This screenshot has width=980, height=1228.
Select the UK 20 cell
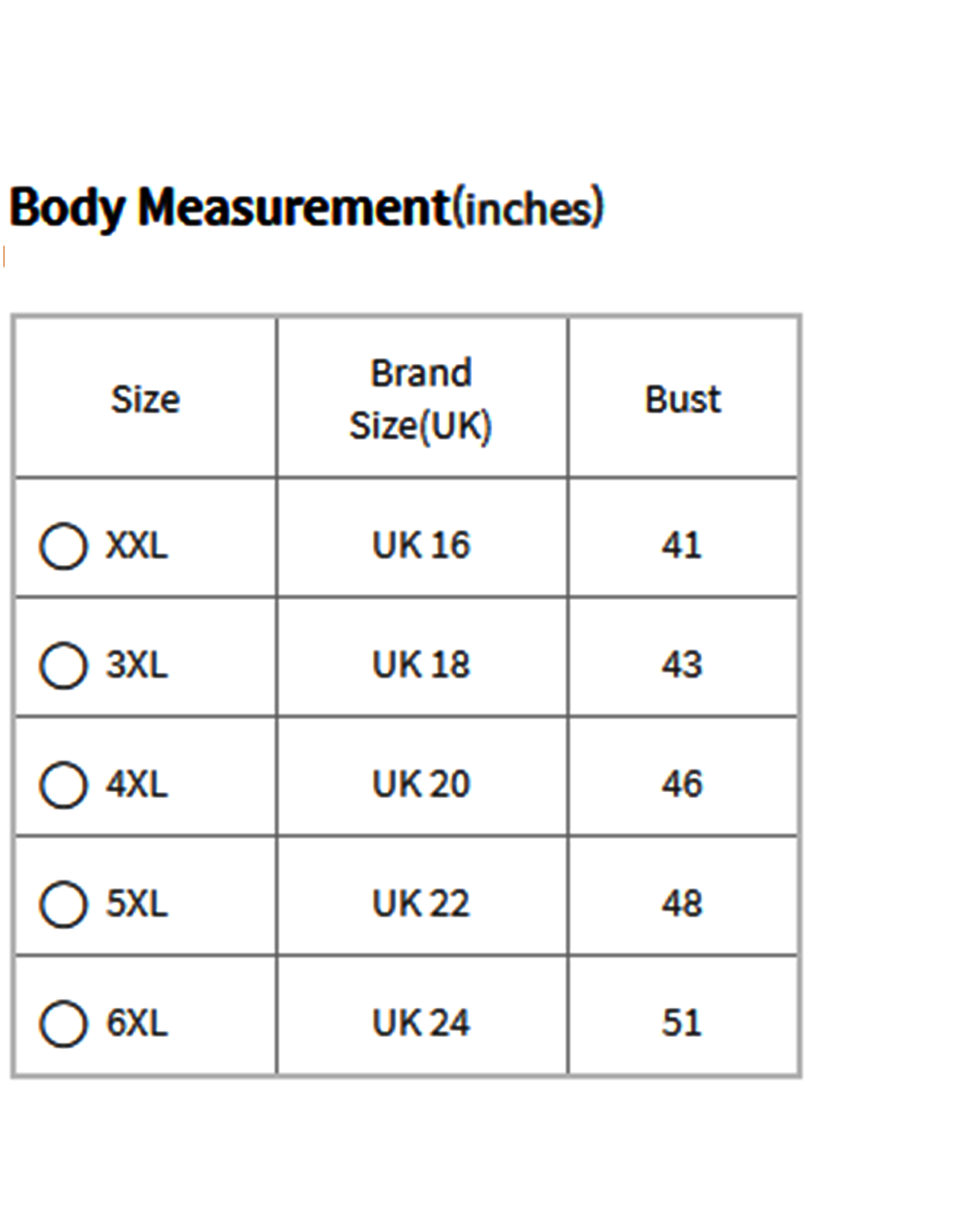pos(421,784)
